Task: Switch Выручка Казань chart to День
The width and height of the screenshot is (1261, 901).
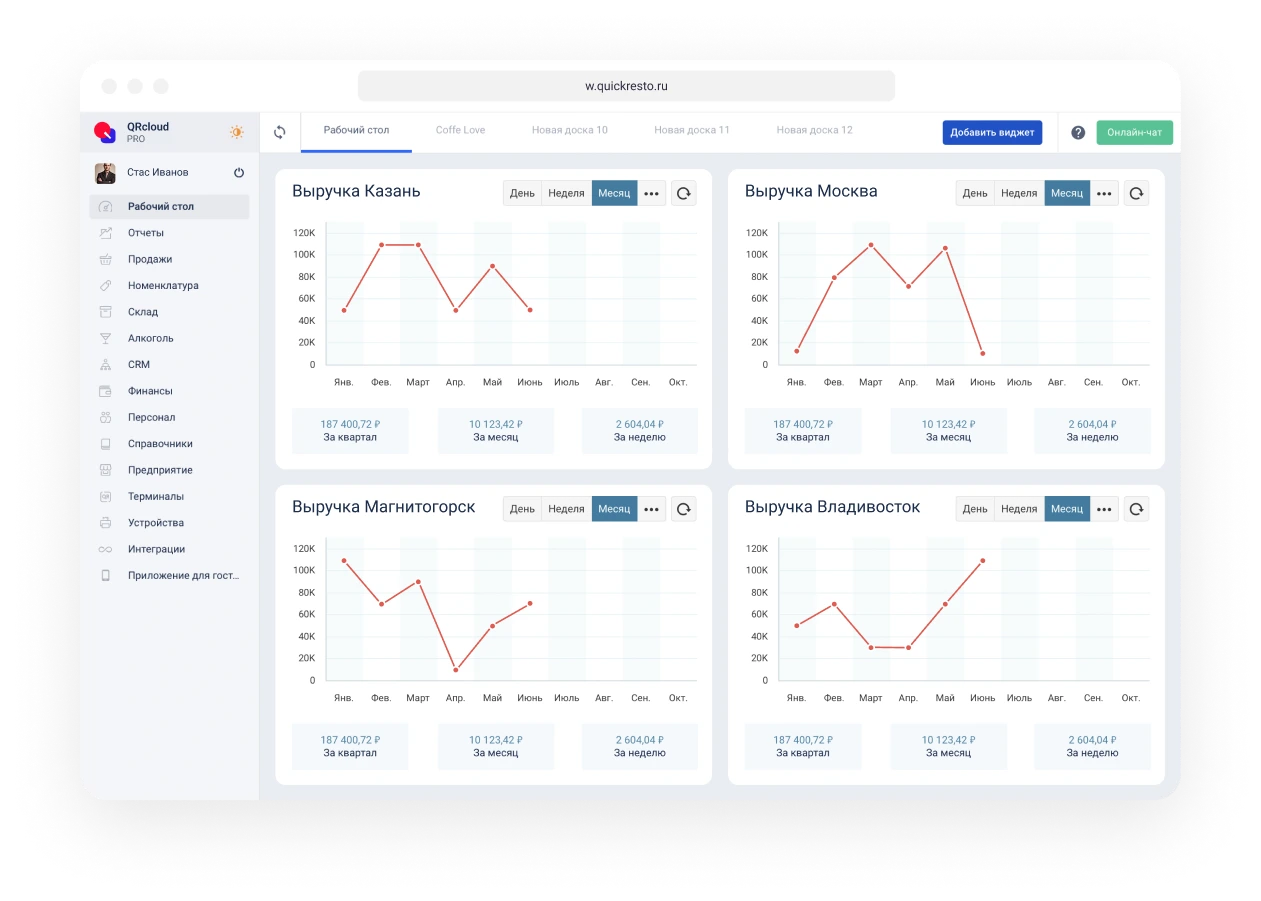Action: coord(522,193)
